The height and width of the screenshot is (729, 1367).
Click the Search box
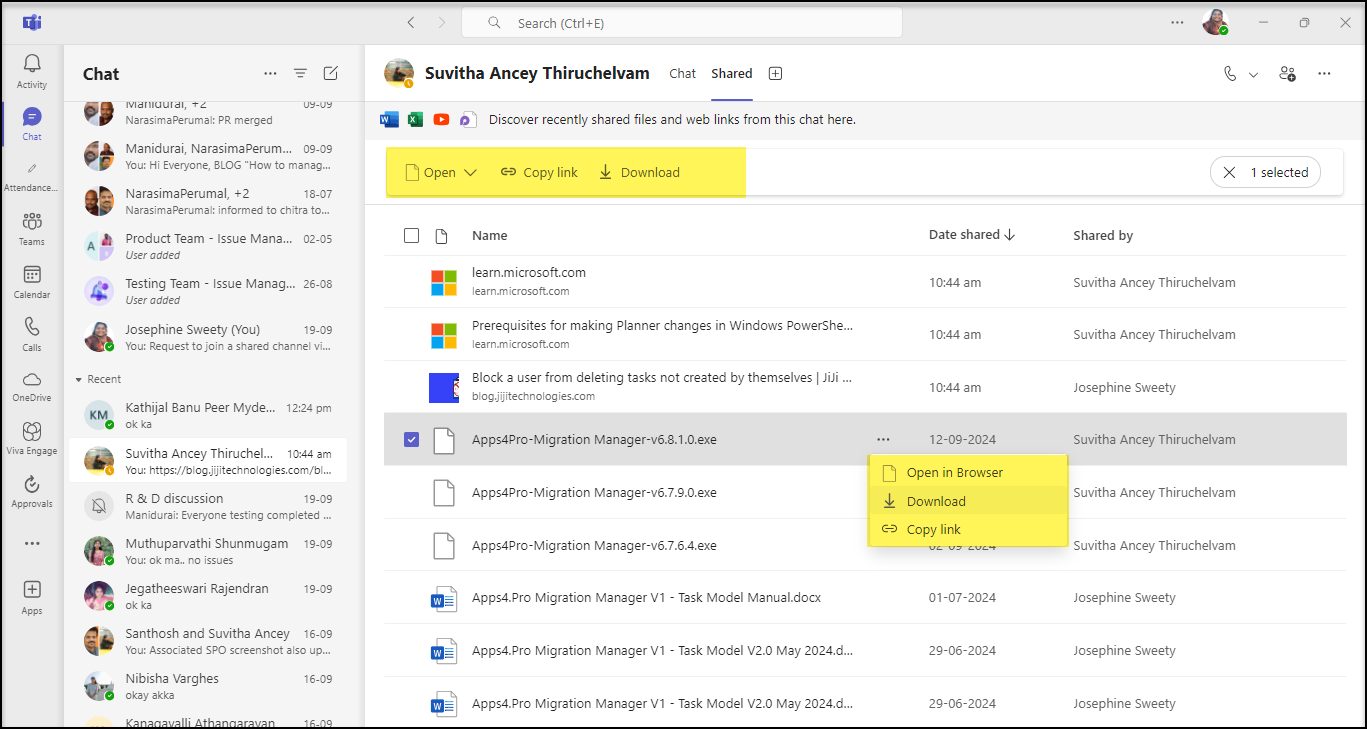coord(681,22)
